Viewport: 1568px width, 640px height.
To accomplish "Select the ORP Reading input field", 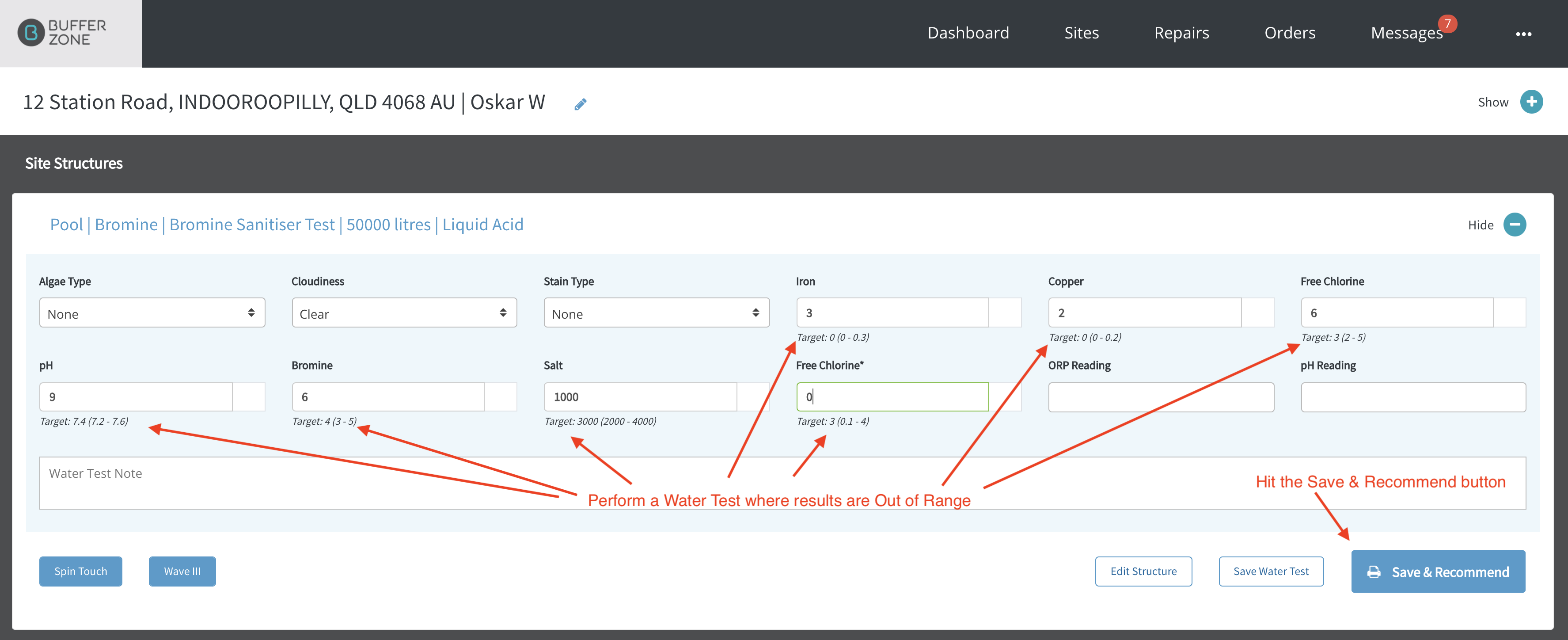I will tap(1161, 397).
